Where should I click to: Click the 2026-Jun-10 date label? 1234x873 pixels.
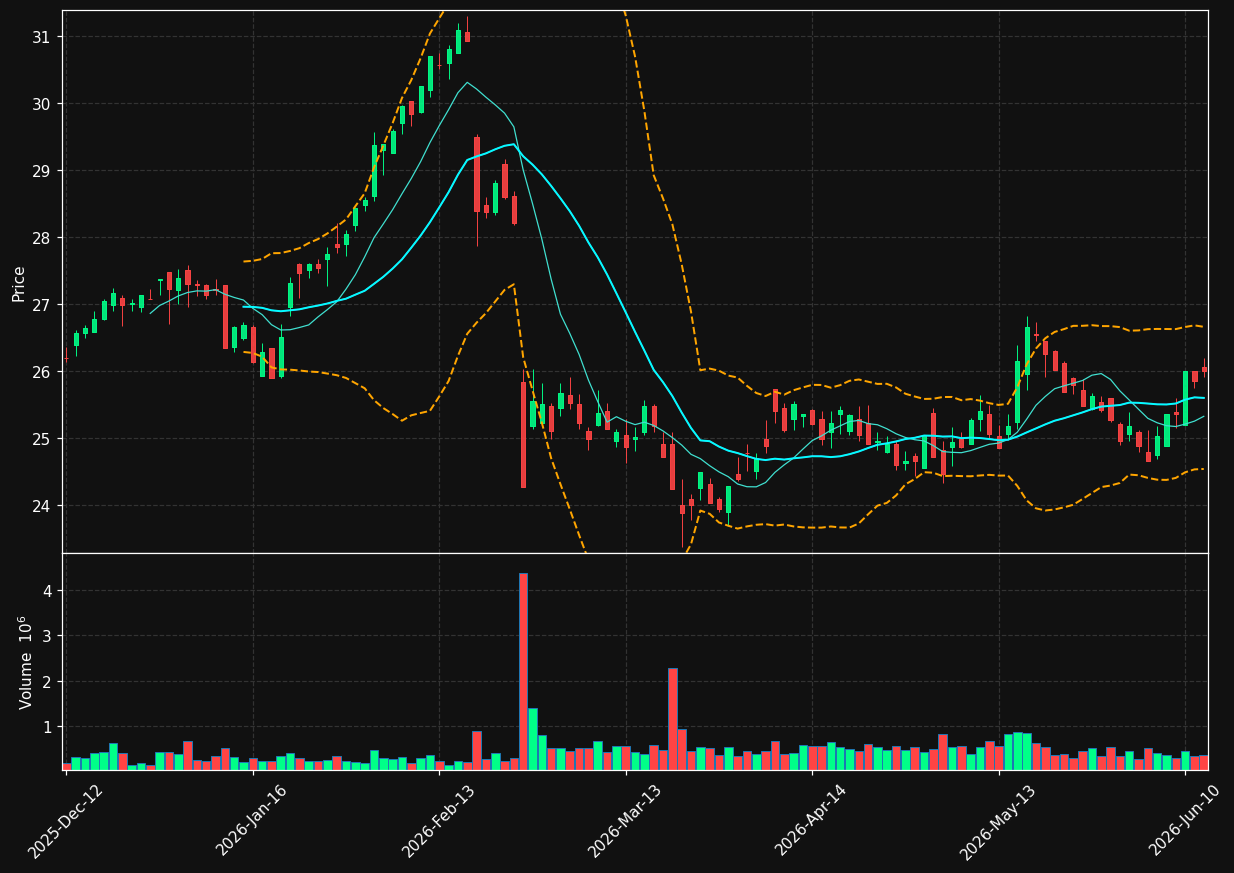(1185, 820)
